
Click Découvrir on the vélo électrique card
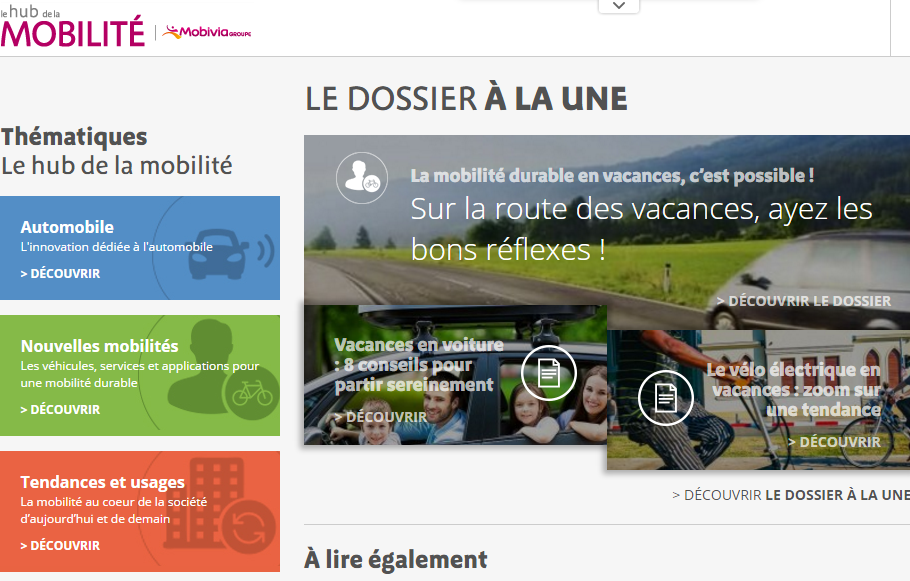[x=835, y=442]
